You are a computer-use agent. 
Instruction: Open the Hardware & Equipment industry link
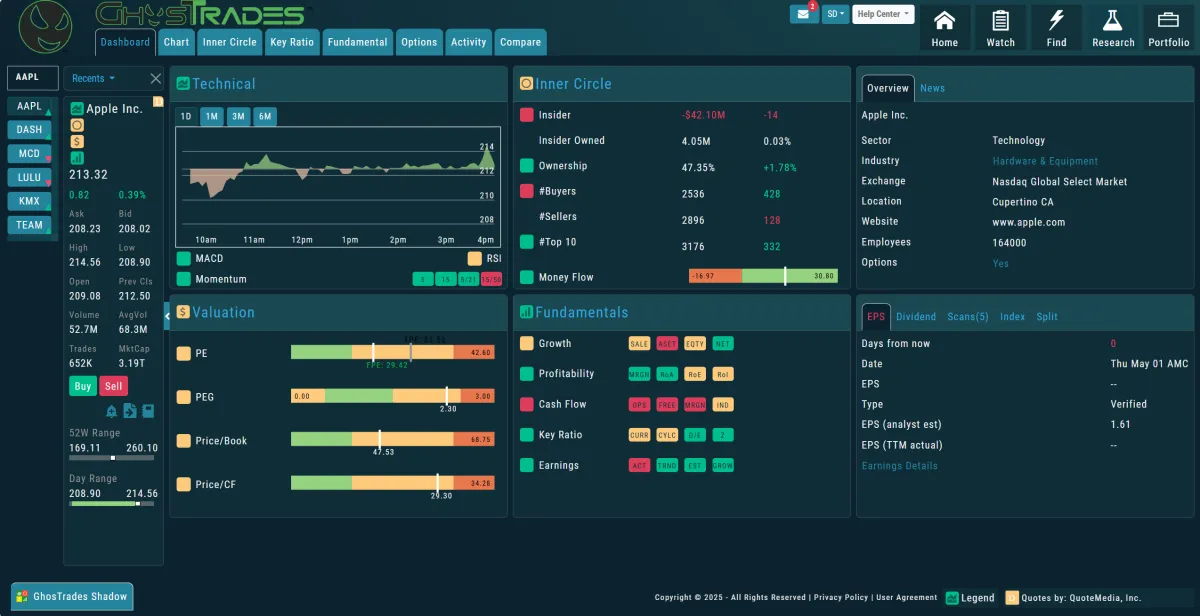click(x=1045, y=161)
